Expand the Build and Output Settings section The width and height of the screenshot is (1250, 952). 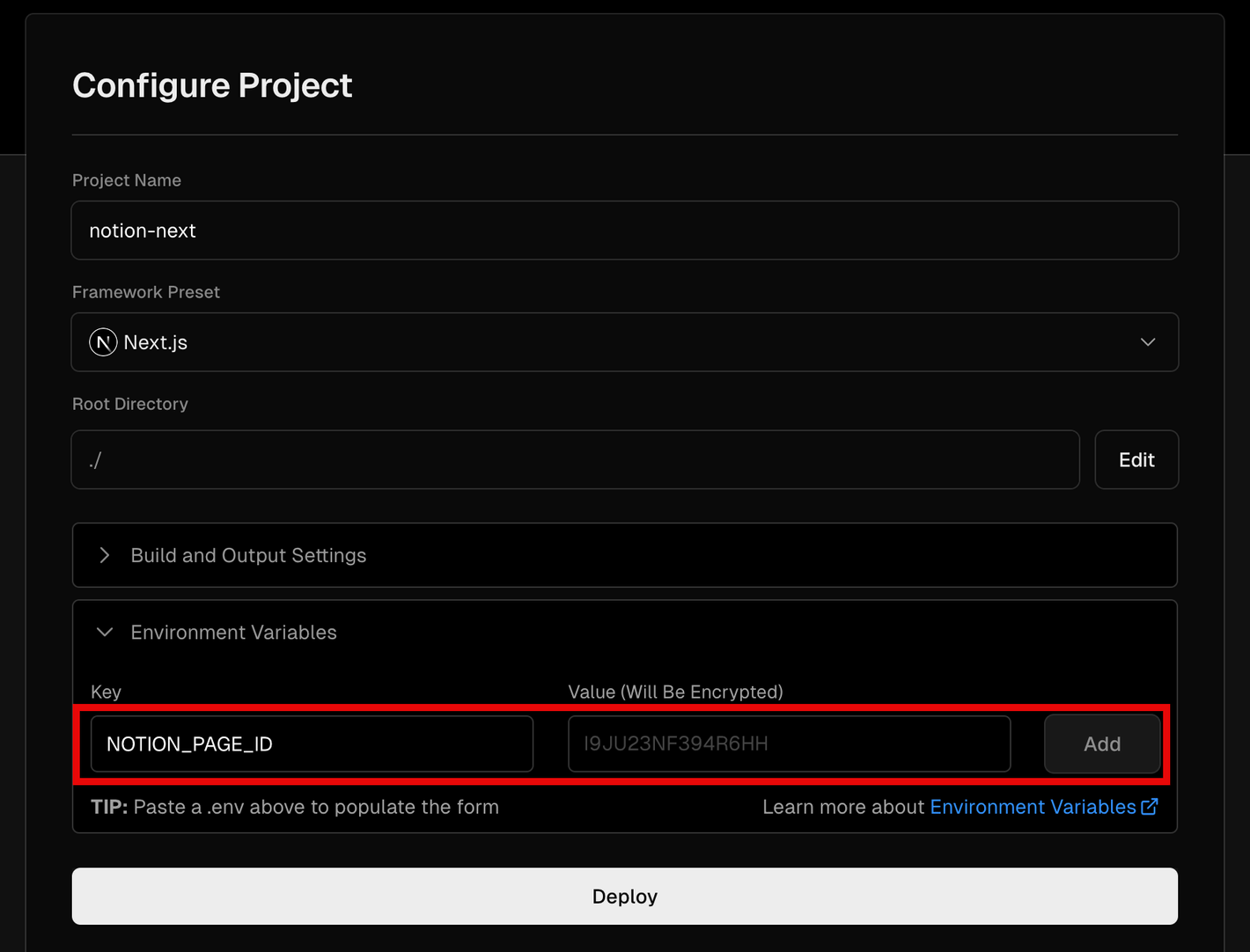(x=625, y=555)
